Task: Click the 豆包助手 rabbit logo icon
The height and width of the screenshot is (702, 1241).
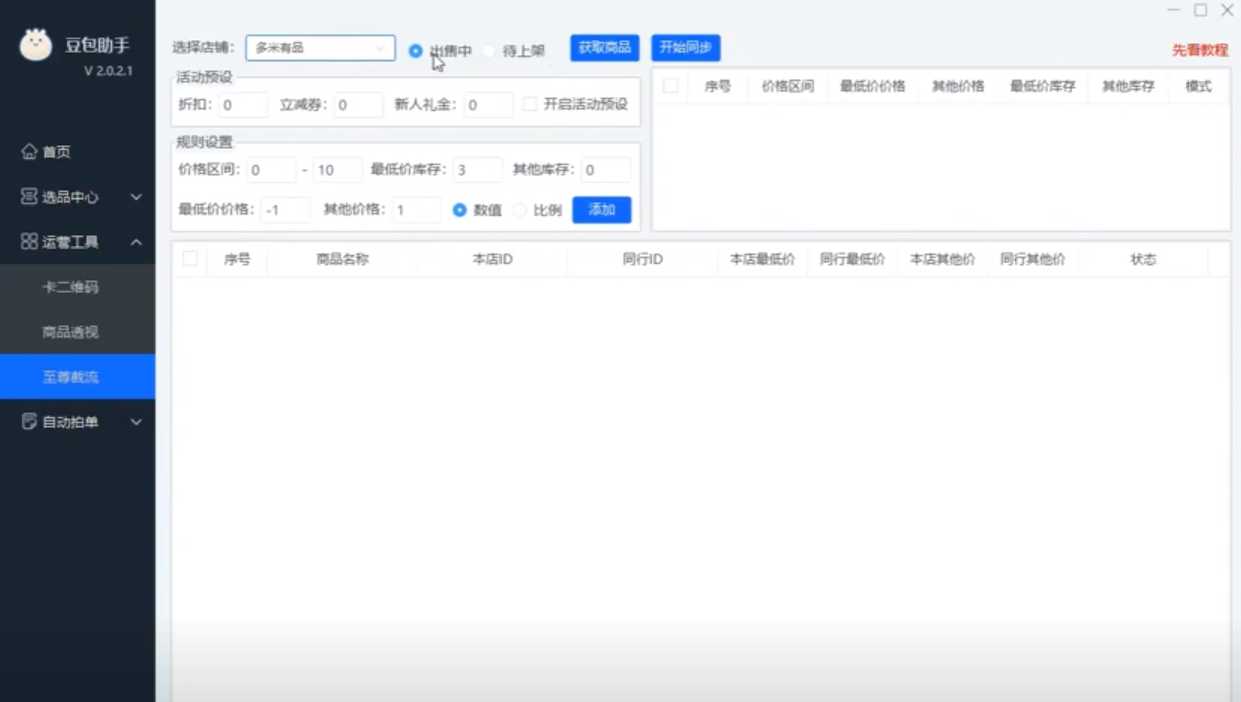Action: [x=36, y=45]
